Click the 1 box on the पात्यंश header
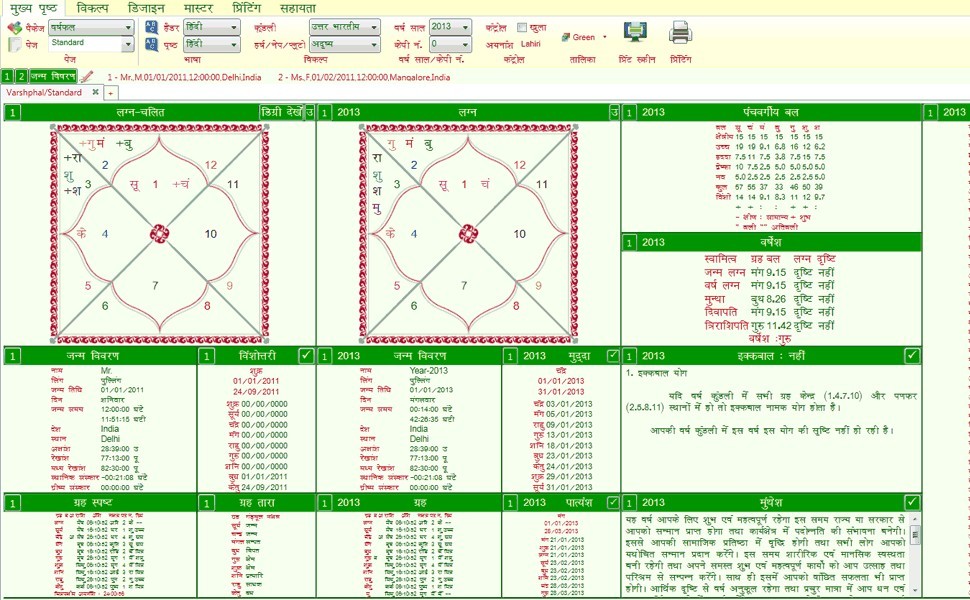970x600 pixels. click(510, 503)
